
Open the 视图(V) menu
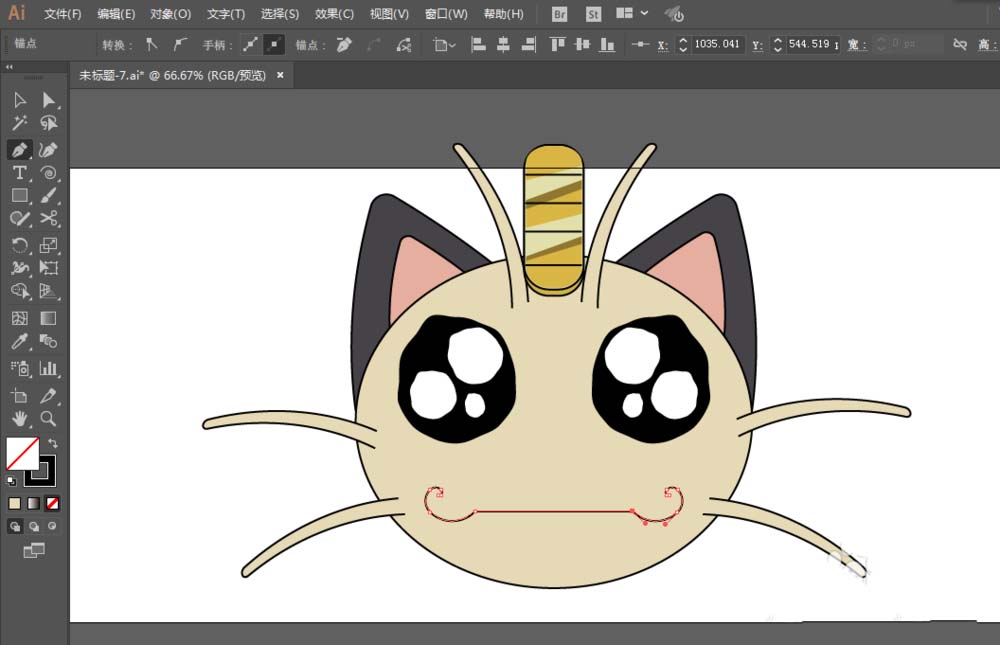pos(389,14)
